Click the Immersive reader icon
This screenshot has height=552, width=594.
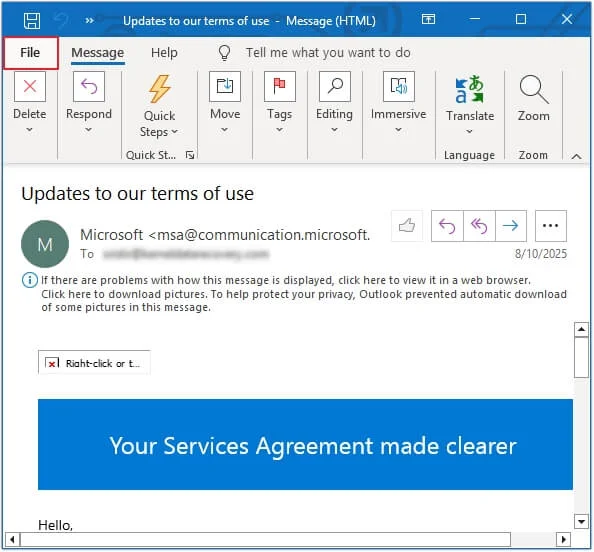[399, 86]
